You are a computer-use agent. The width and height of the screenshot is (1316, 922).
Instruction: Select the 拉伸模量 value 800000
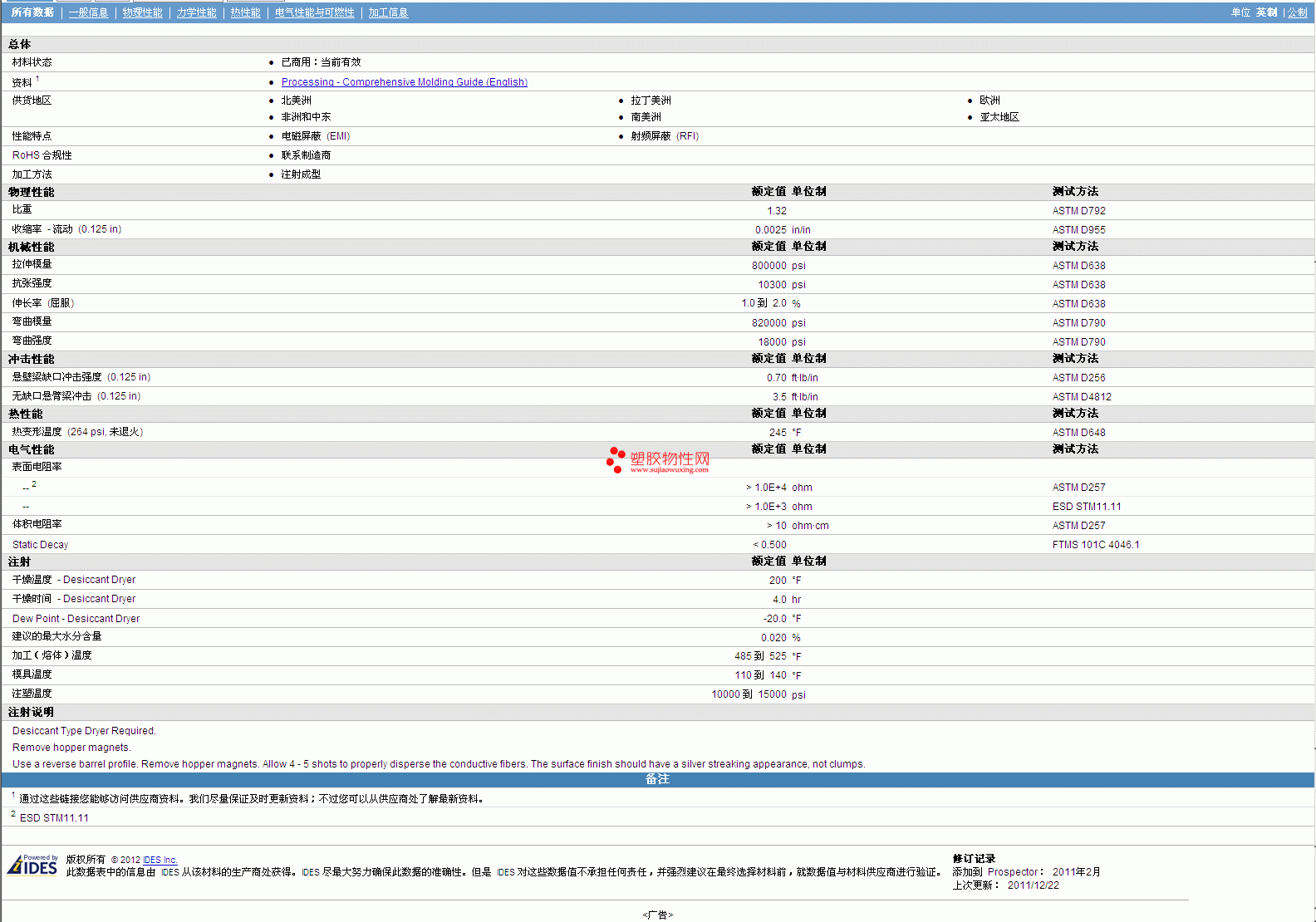[769, 266]
